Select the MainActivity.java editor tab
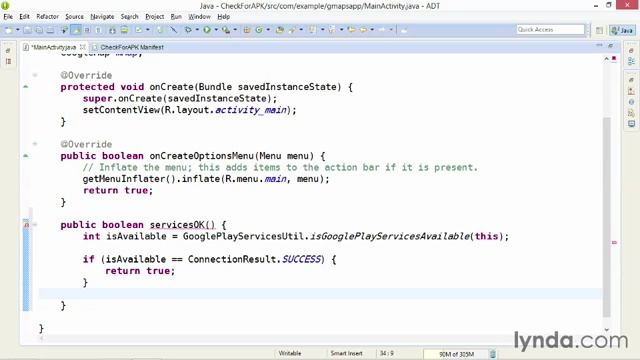 [x=54, y=47]
